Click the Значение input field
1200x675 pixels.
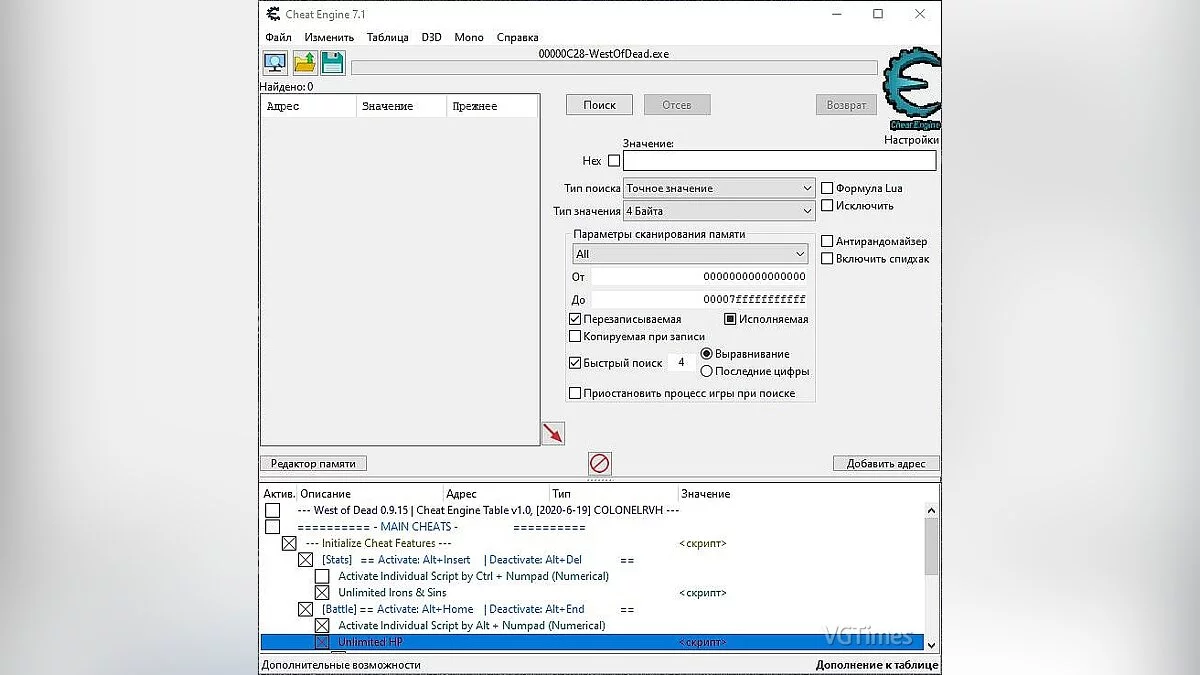780,160
